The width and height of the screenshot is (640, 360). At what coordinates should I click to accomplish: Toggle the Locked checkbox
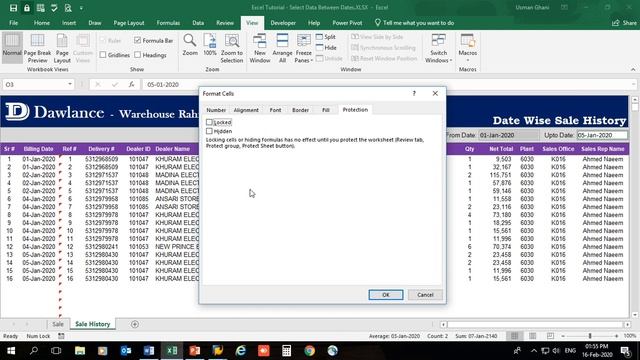209,122
